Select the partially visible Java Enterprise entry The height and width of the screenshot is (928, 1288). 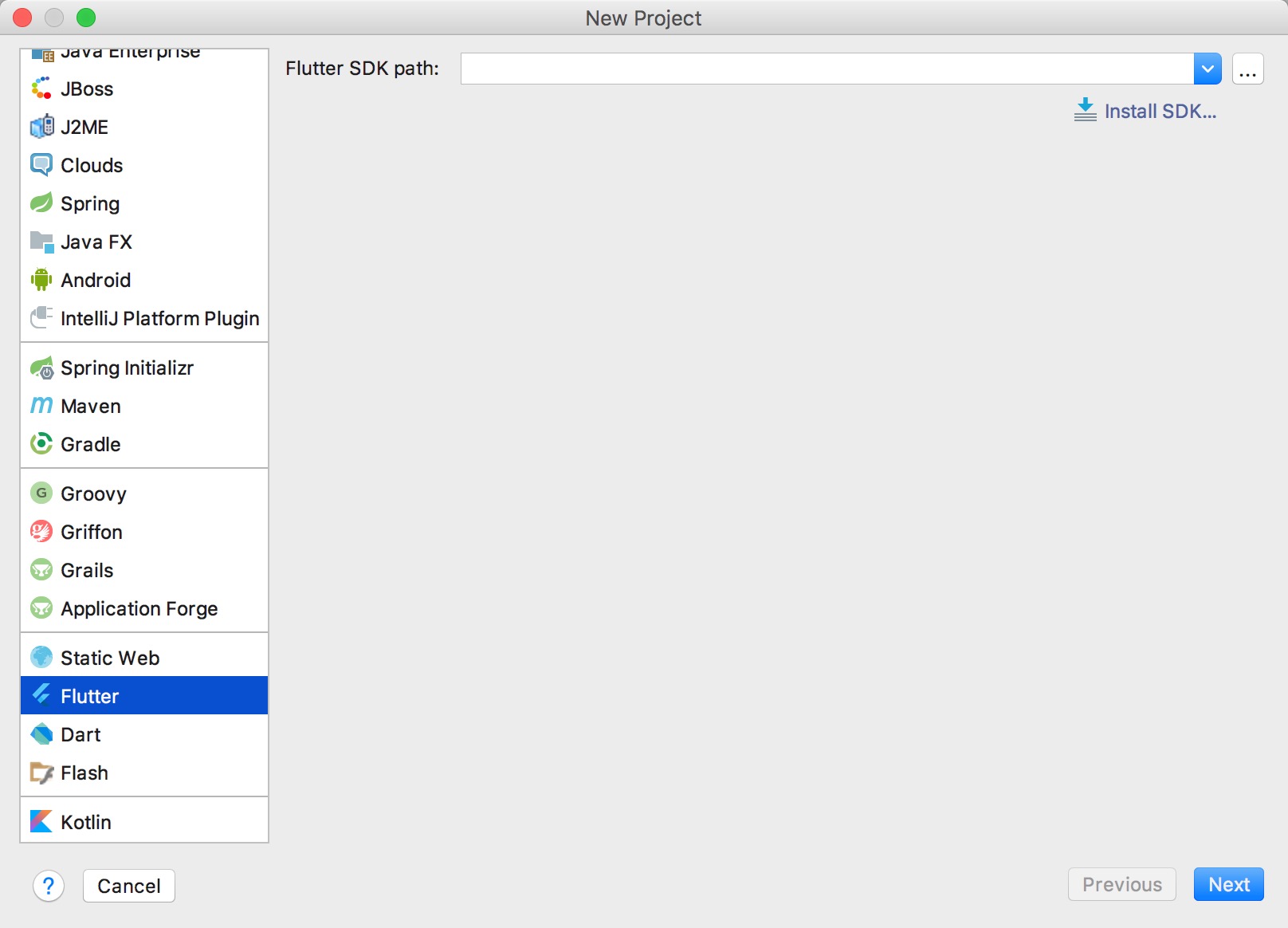(144, 55)
